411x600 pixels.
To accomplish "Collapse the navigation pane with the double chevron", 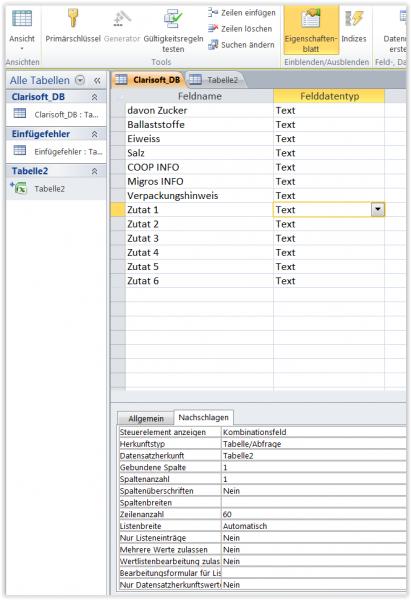I will click(97, 80).
